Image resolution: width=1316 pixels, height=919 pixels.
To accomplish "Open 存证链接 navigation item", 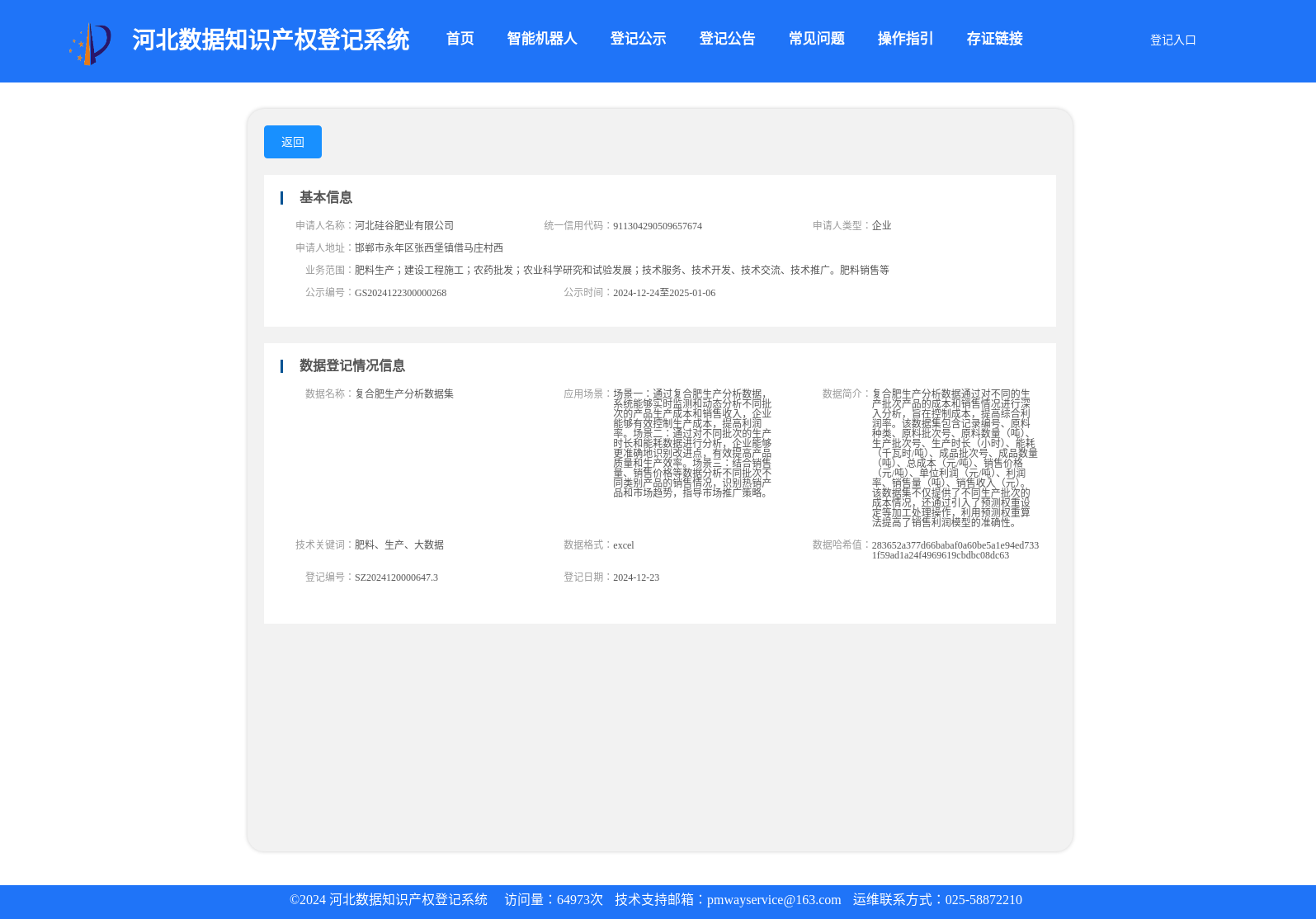I will click(994, 39).
